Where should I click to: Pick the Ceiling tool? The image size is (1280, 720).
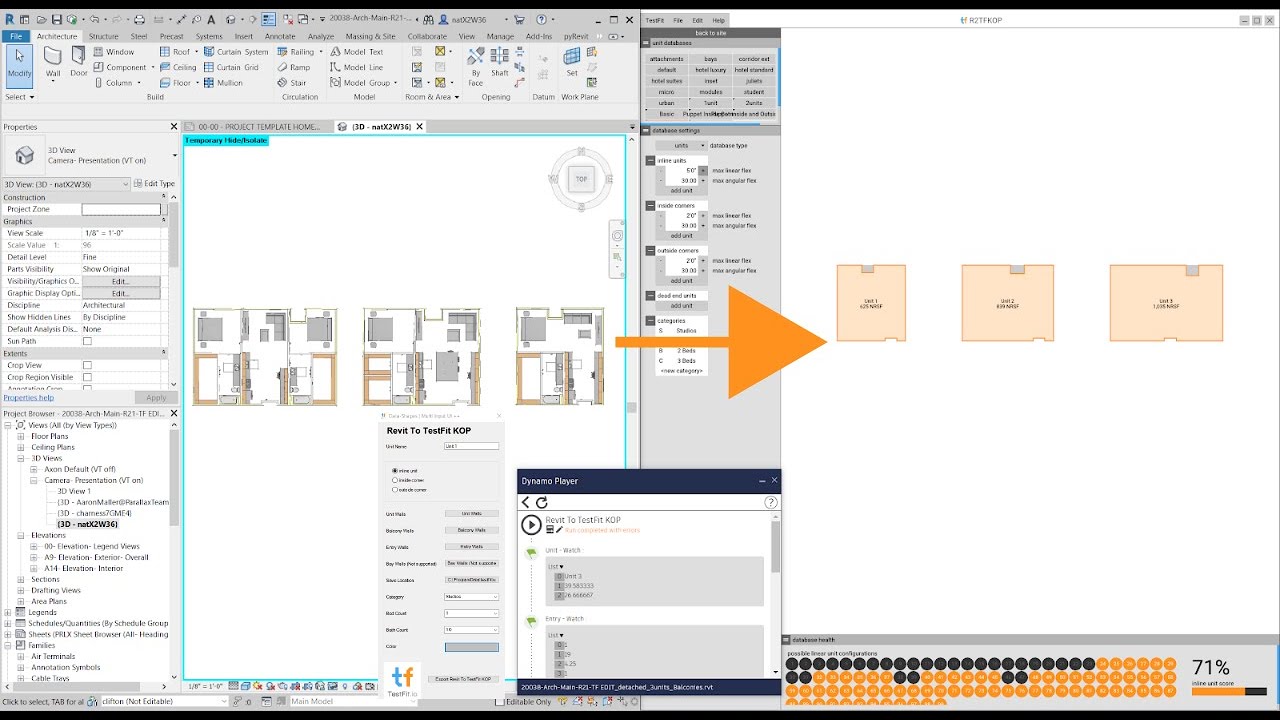[179, 68]
